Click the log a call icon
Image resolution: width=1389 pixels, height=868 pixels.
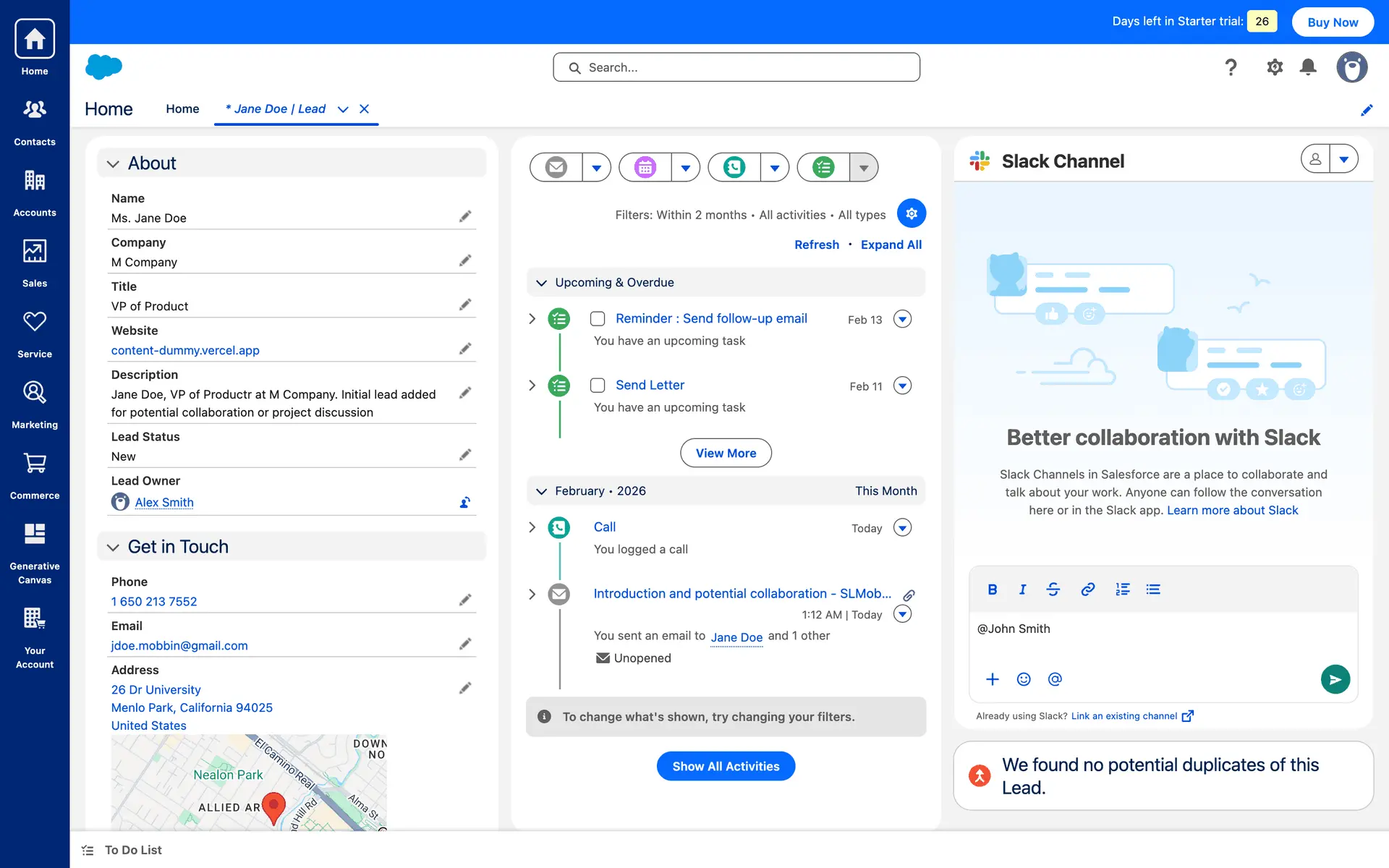point(734,168)
